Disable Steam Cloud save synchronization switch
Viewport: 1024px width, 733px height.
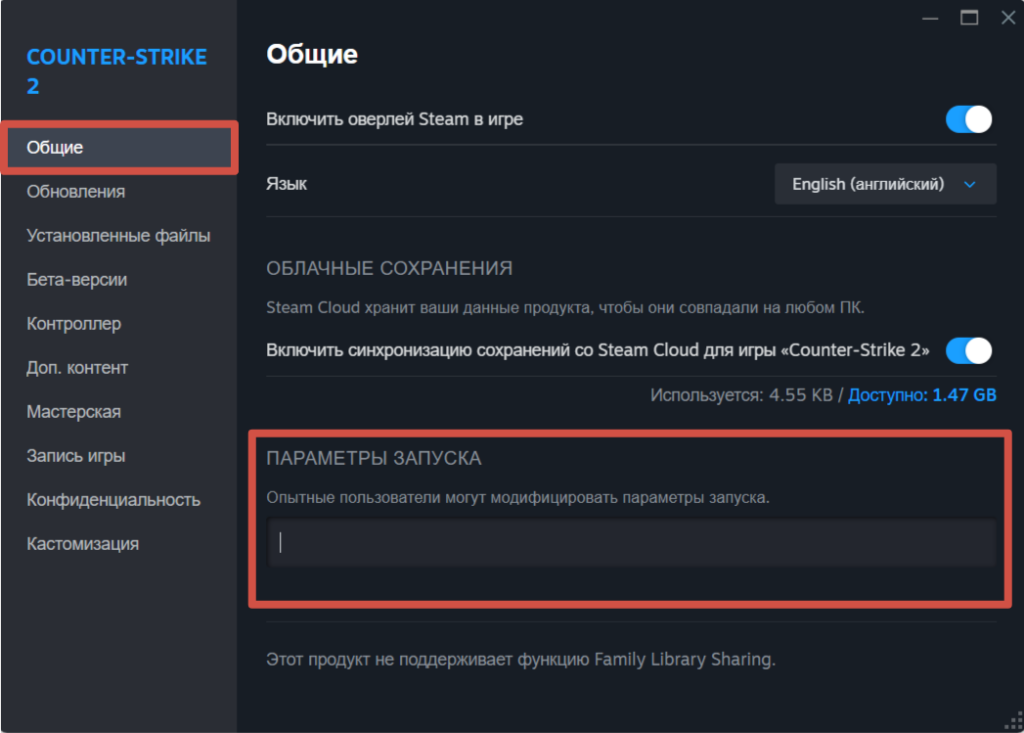968,351
